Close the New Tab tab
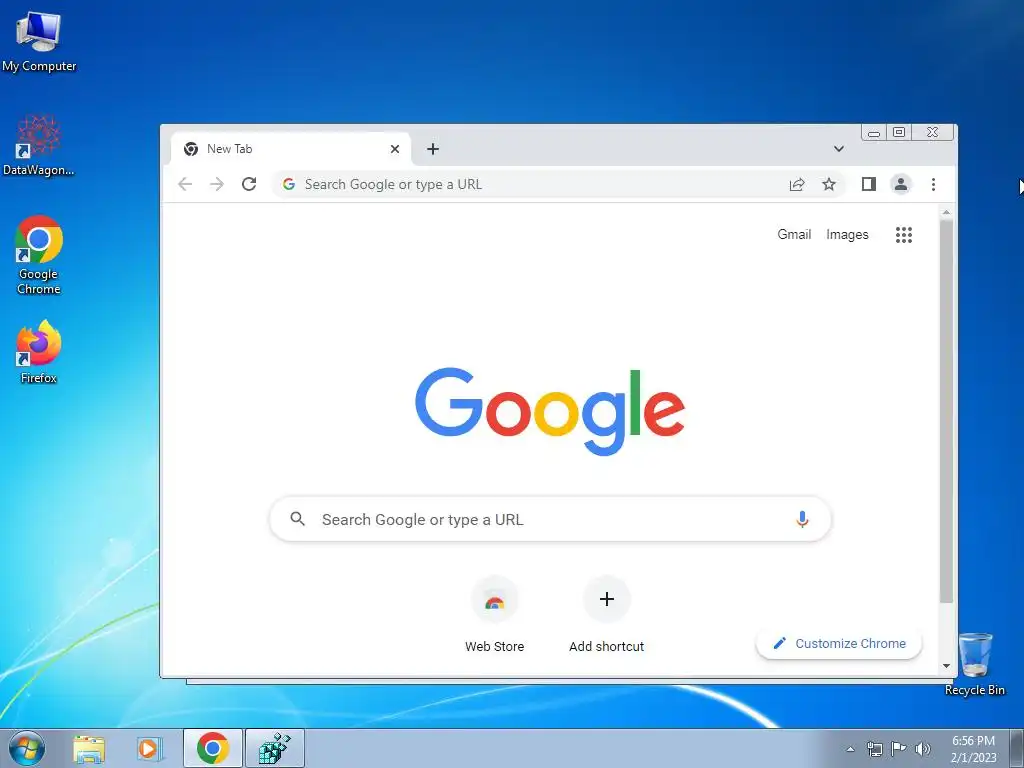This screenshot has height=768, width=1024. click(x=395, y=149)
